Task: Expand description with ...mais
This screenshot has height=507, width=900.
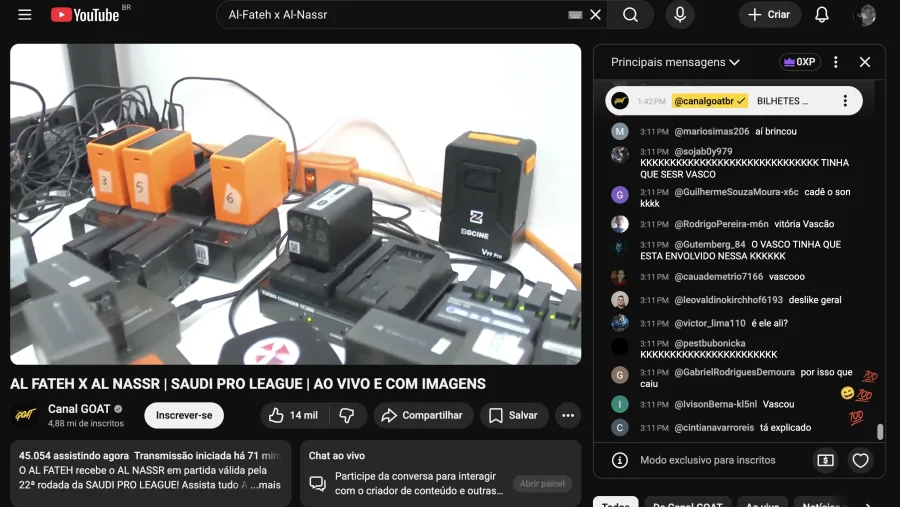Action: (265, 485)
